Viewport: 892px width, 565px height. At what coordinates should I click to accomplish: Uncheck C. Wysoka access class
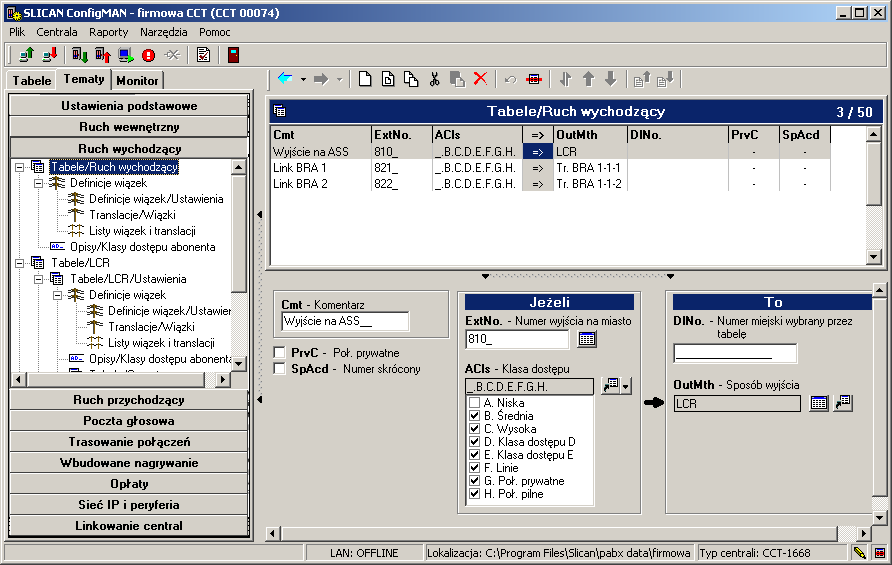coord(474,429)
